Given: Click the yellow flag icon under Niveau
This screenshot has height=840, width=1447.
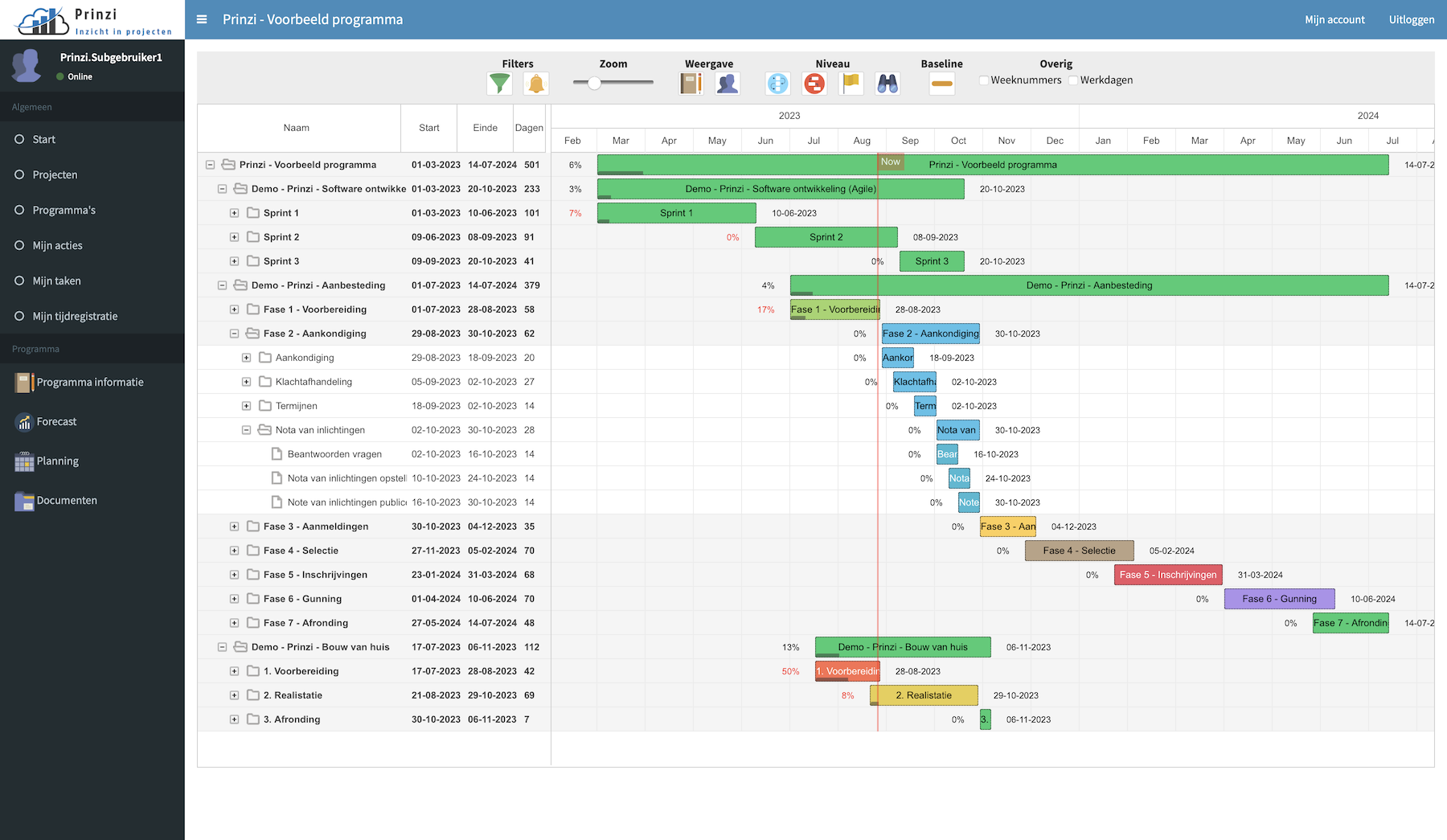Looking at the screenshot, I should point(851,83).
